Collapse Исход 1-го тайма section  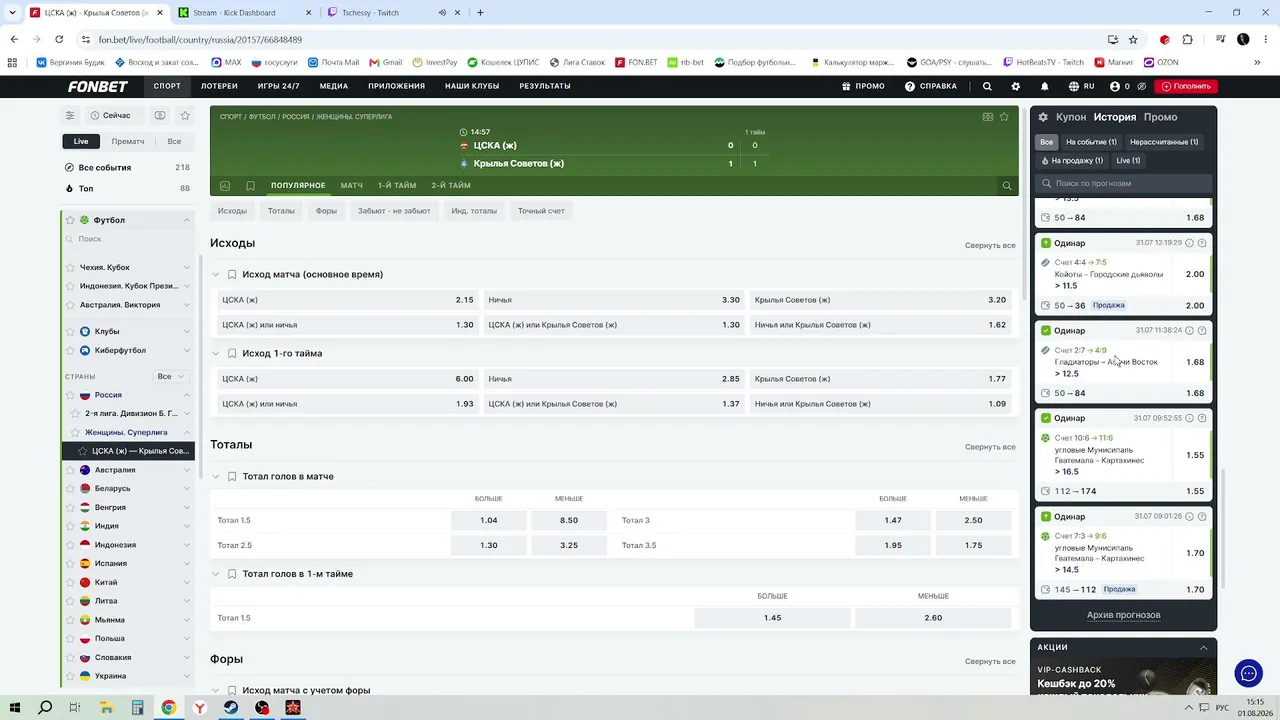(215, 353)
